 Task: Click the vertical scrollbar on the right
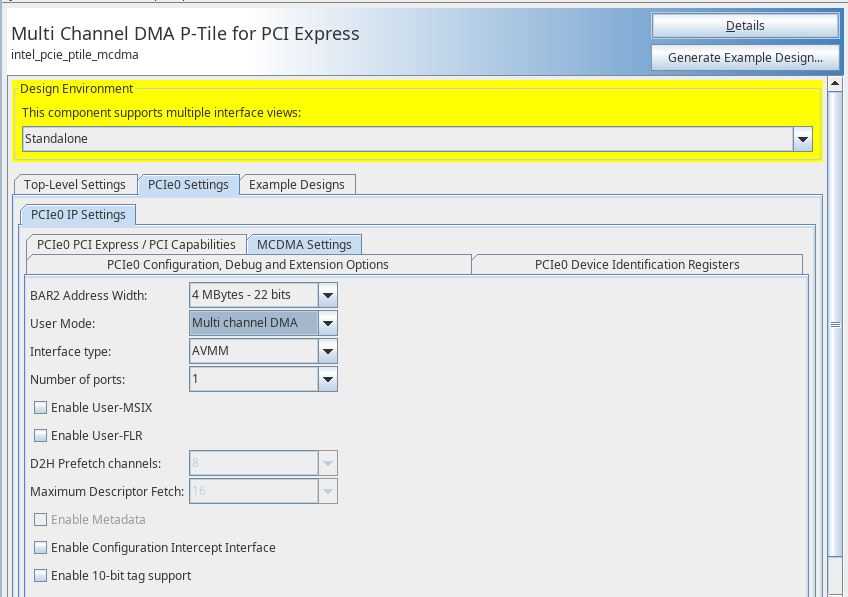click(x=836, y=324)
